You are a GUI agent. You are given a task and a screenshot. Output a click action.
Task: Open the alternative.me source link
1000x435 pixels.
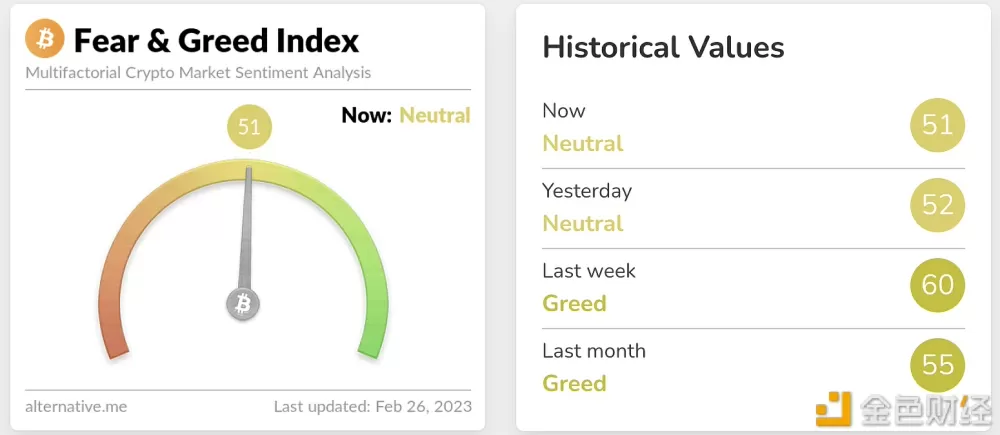76,406
